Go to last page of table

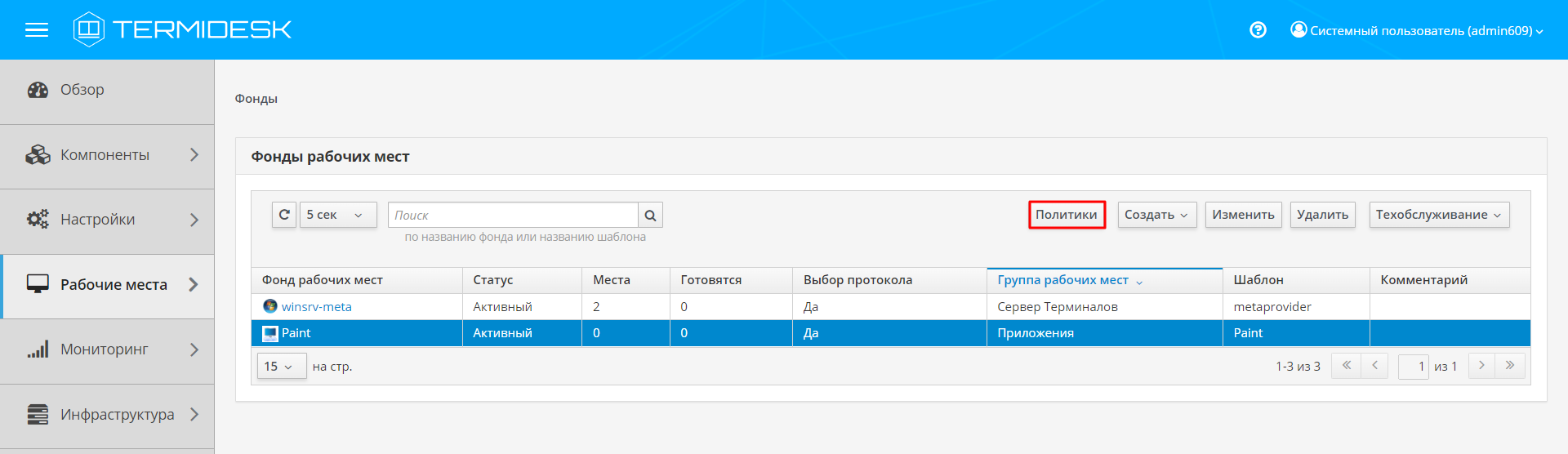click(1510, 366)
